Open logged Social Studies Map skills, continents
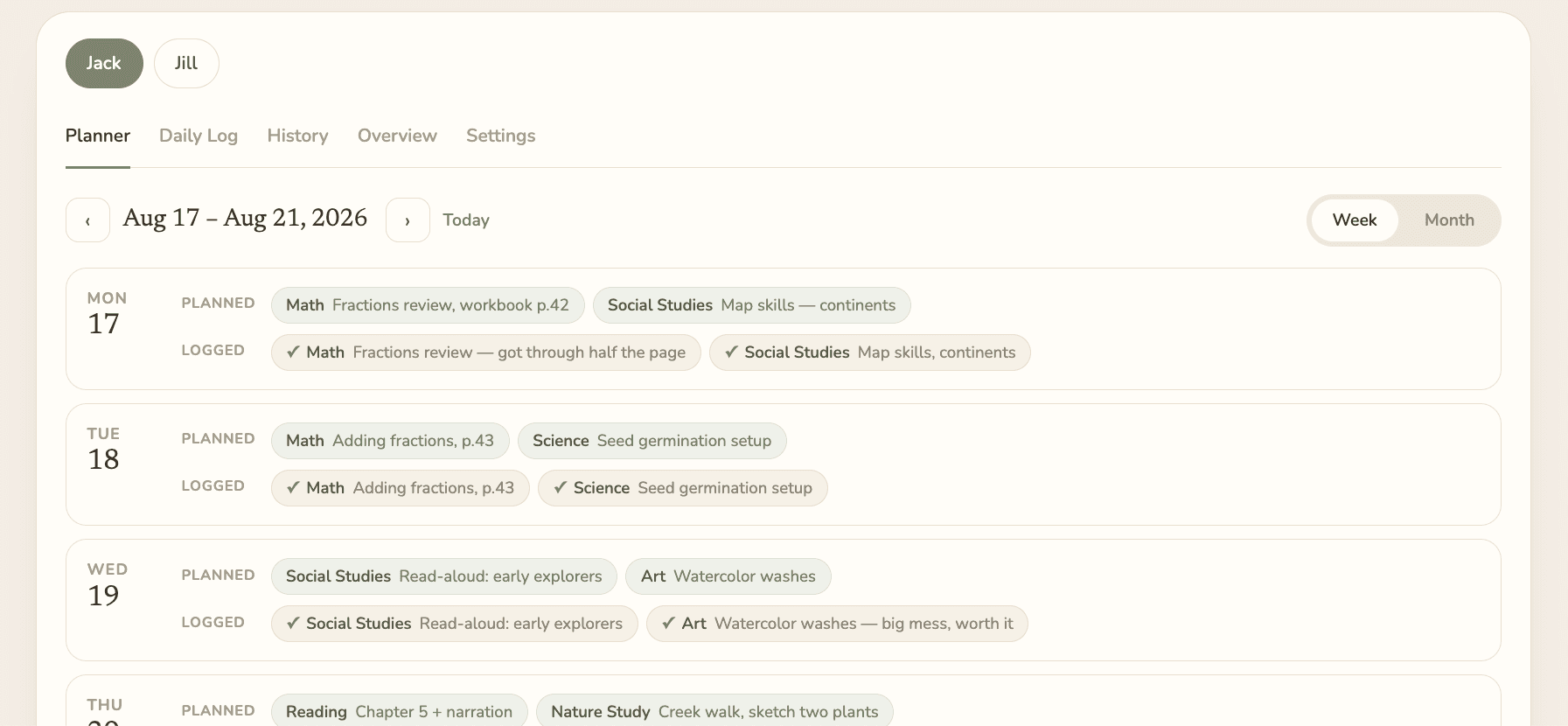Screen dimensions: 1568x726 (x=870, y=353)
